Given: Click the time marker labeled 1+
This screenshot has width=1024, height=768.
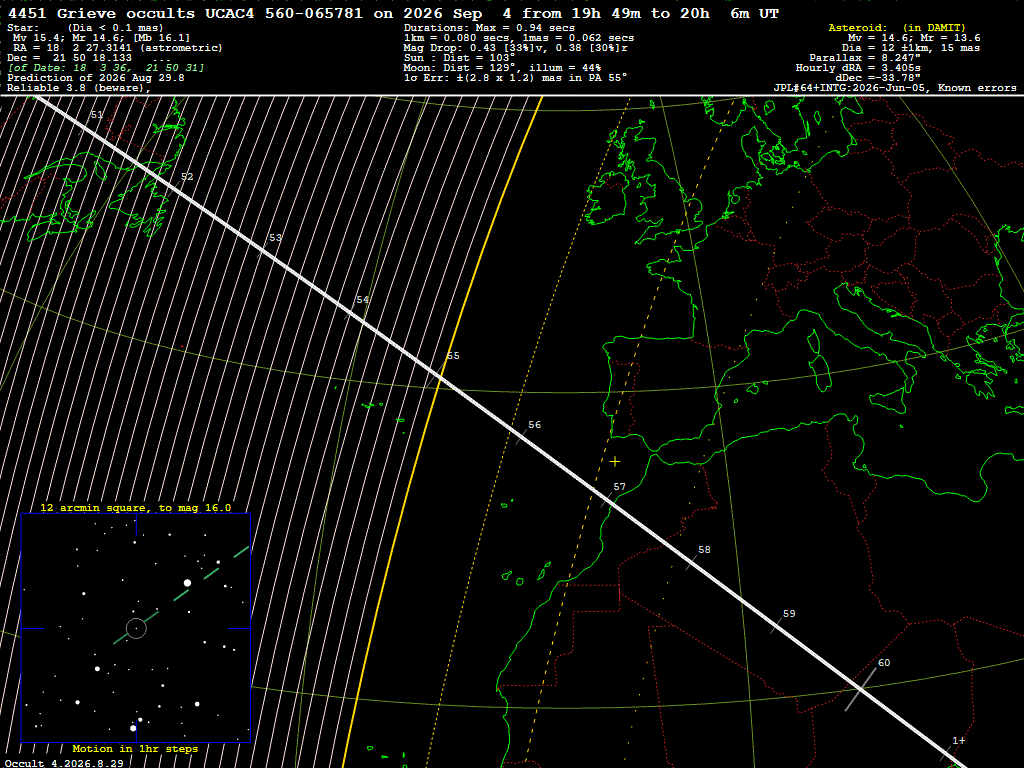Looking at the screenshot, I should 958,740.
